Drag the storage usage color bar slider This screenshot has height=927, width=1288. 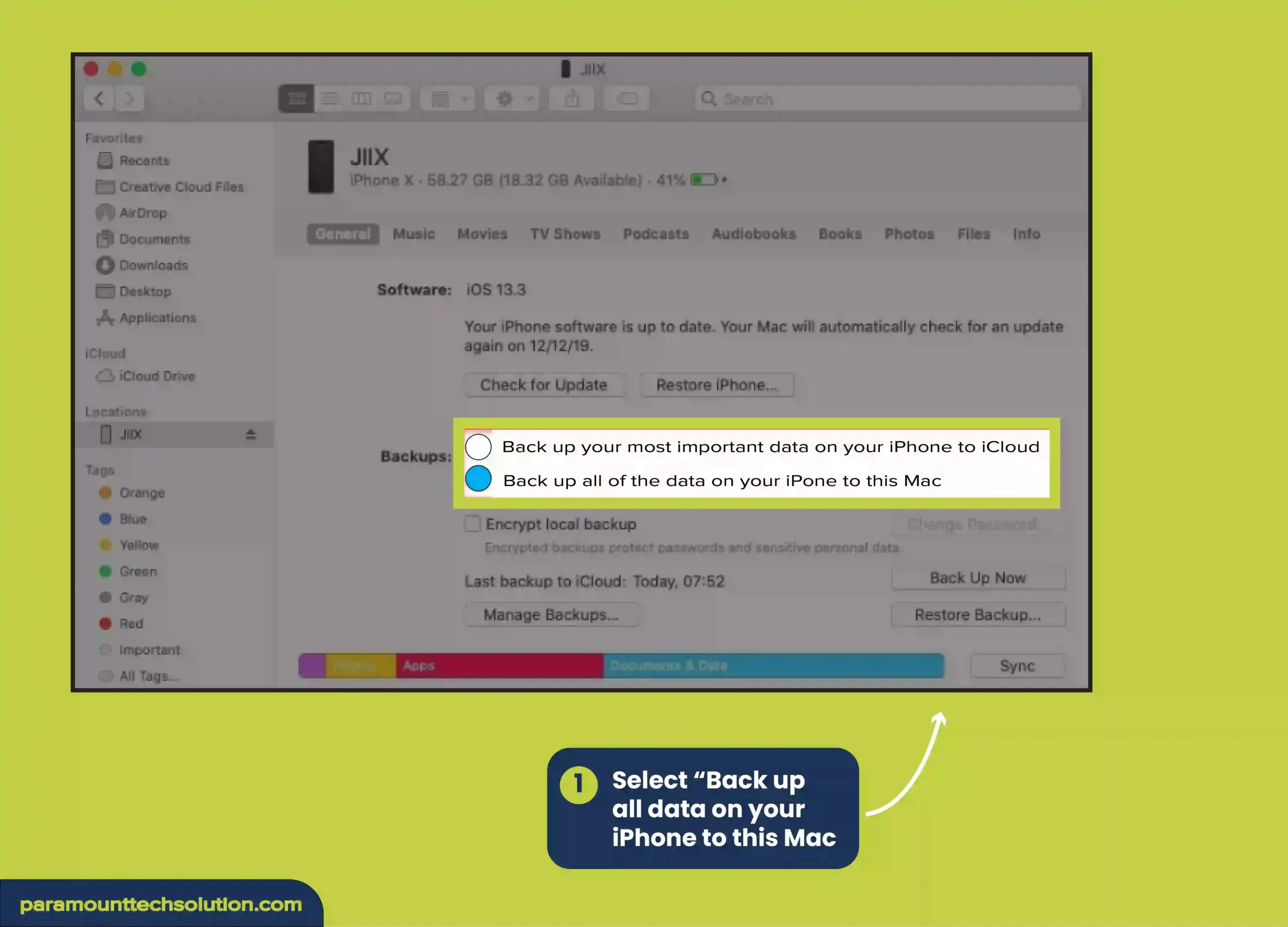[619, 665]
